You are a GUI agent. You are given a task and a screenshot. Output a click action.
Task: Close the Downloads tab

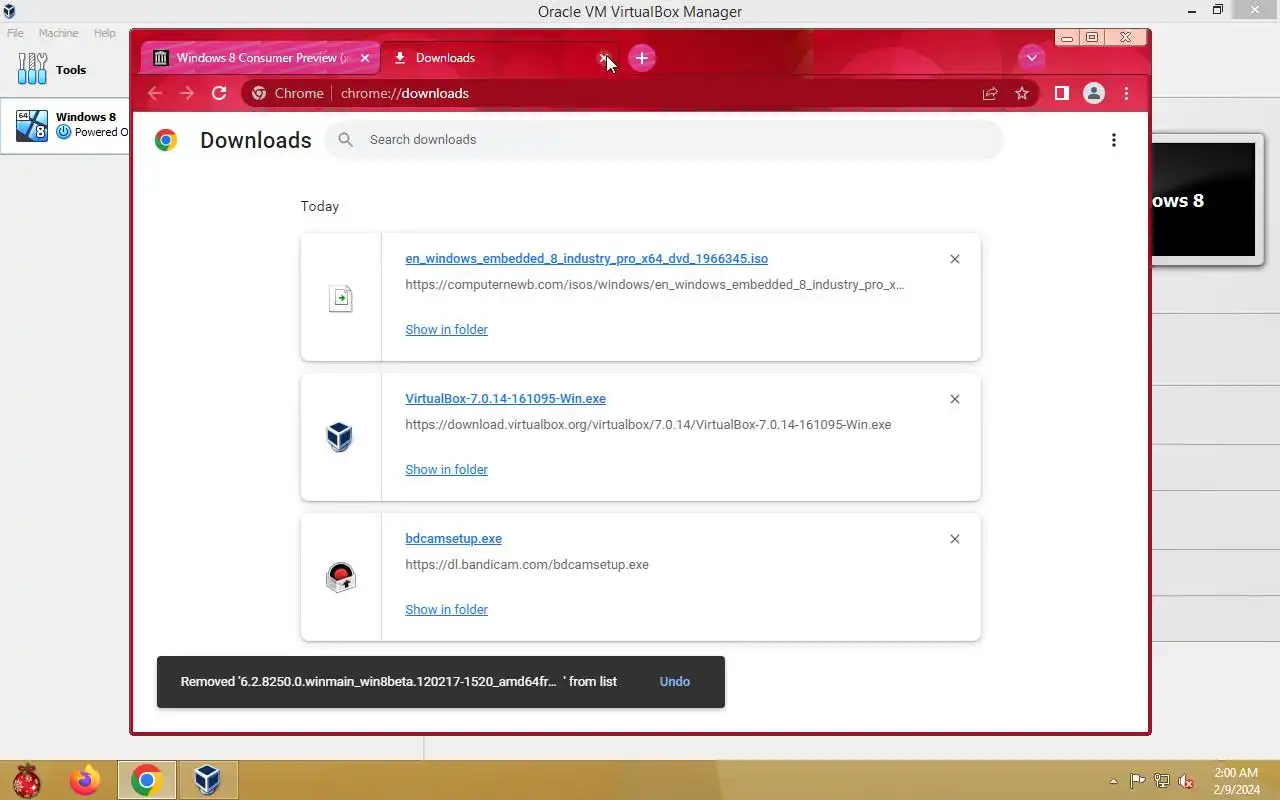(x=604, y=58)
